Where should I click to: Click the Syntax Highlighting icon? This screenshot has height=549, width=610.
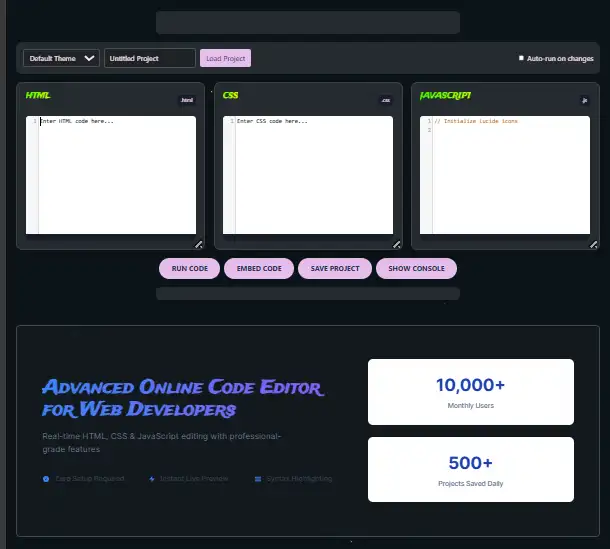[x=258, y=479]
